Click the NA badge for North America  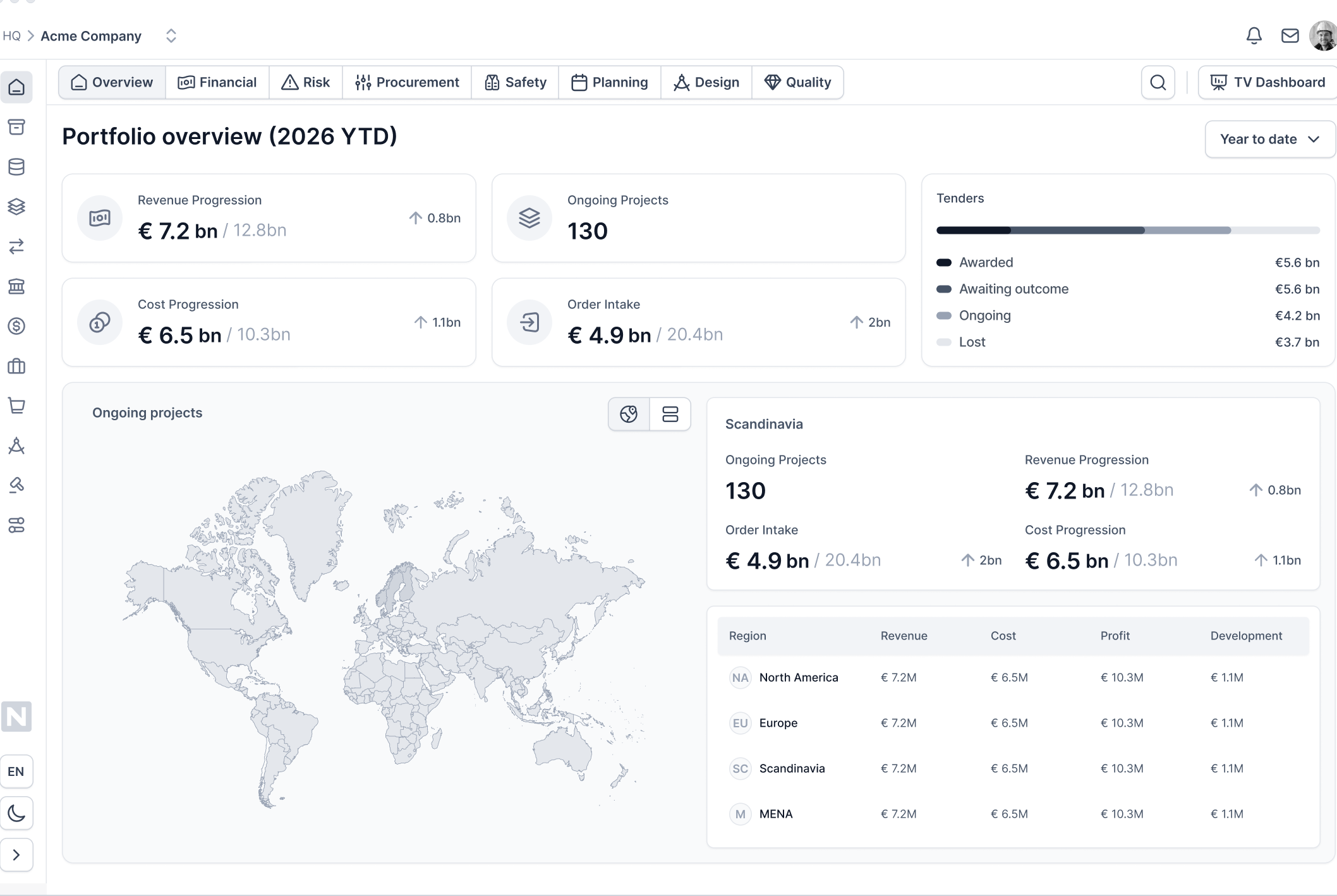click(740, 677)
